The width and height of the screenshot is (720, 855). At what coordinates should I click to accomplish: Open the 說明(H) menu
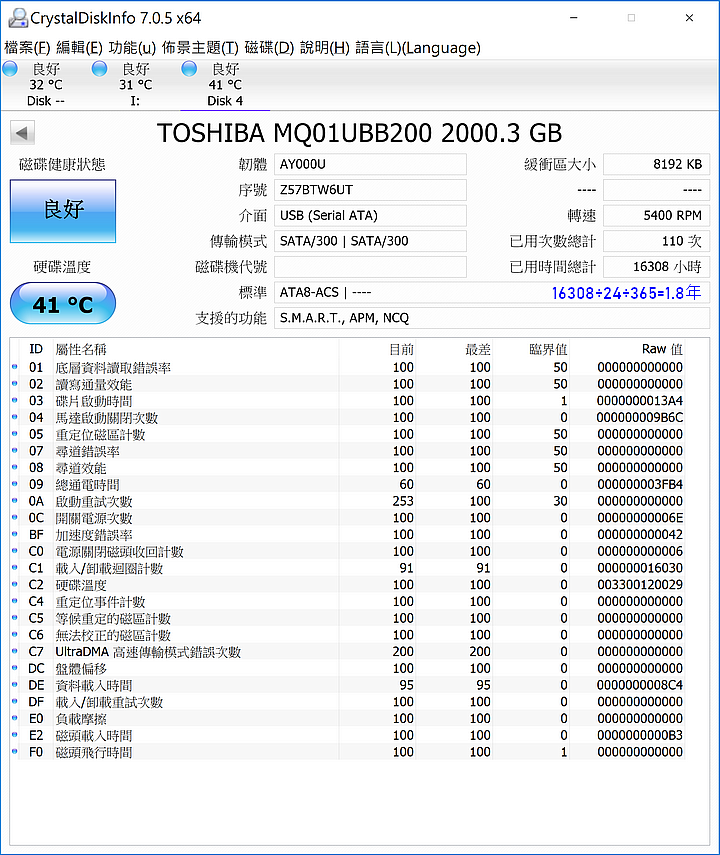tap(325, 48)
